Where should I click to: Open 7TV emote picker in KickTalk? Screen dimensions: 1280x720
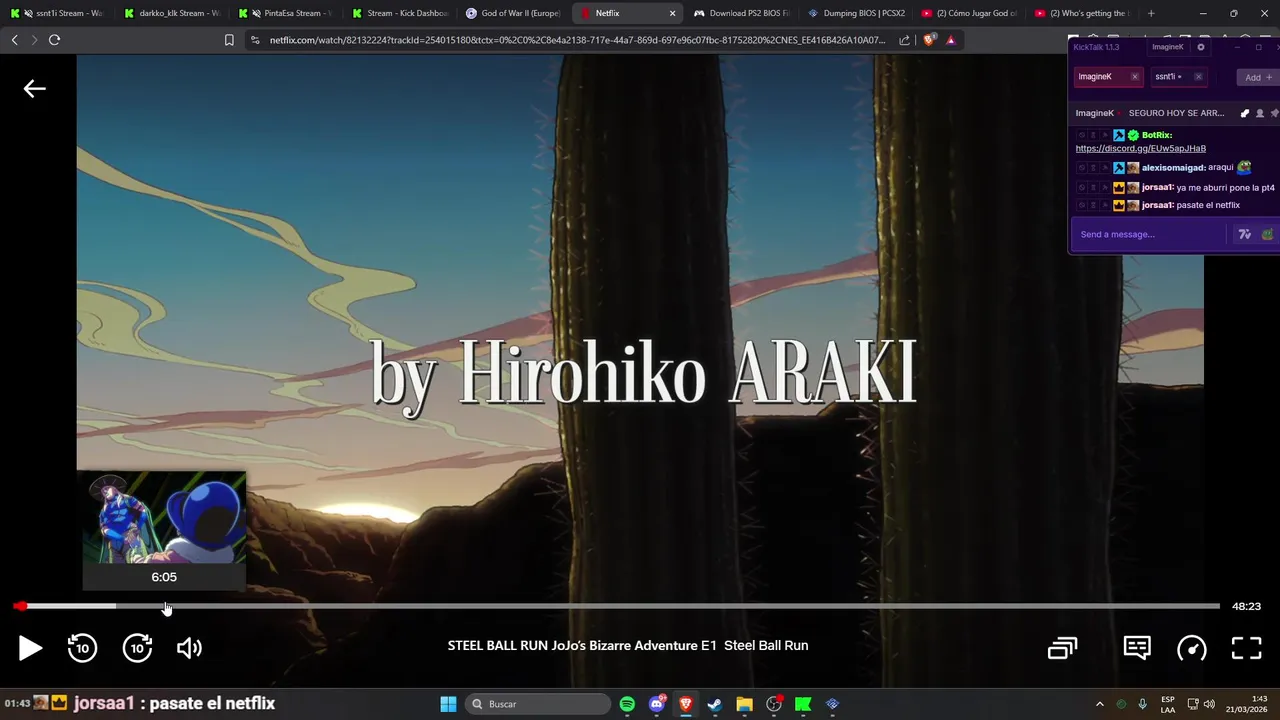tap(1244, 234)
